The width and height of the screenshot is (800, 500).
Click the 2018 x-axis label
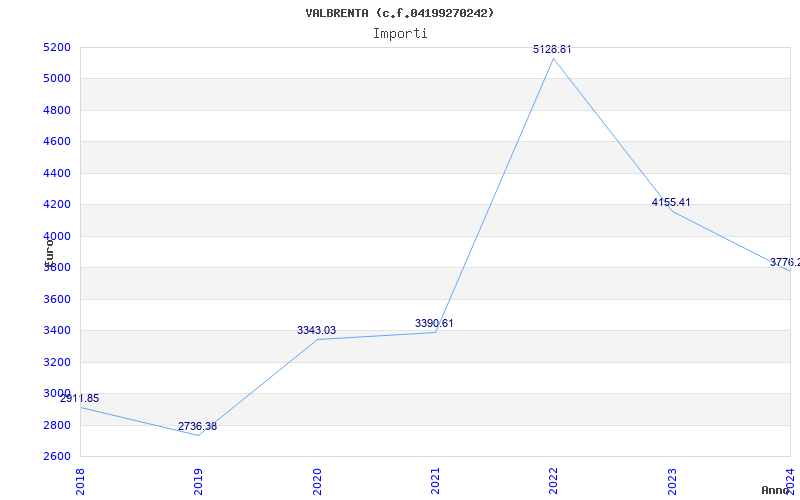(80, 482)
